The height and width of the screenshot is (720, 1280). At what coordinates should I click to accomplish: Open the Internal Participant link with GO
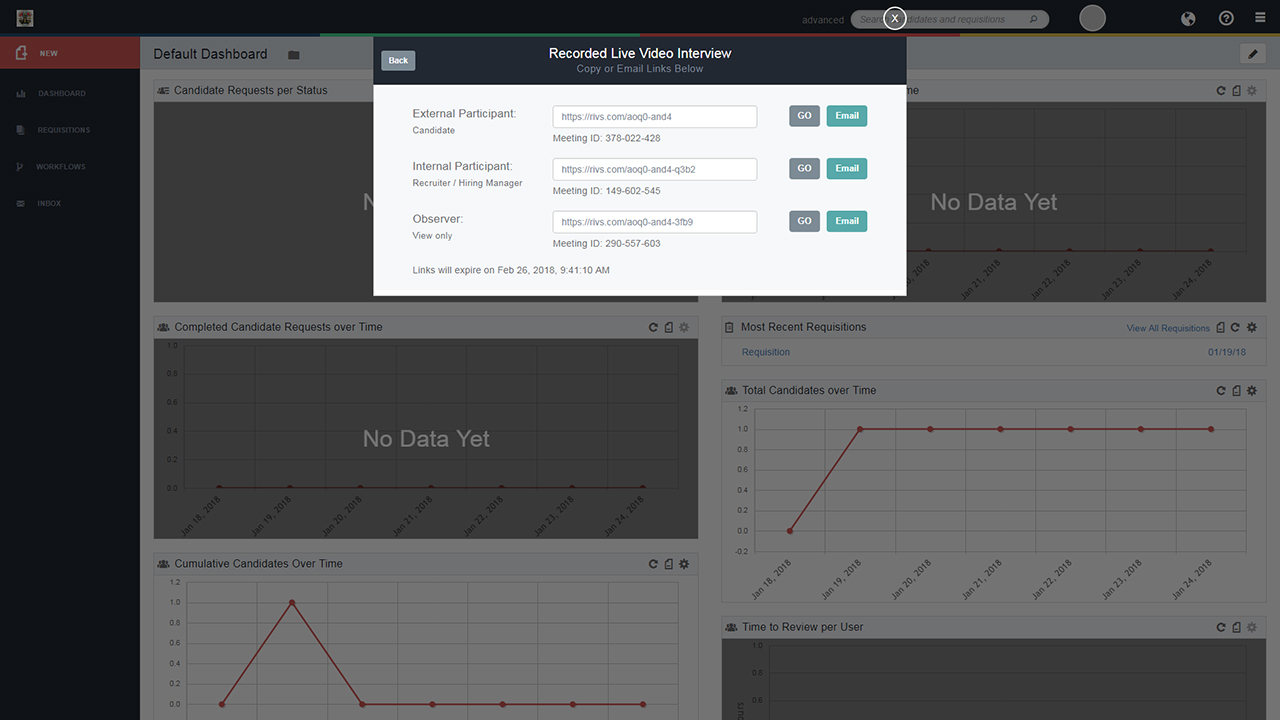click(804, 168)
